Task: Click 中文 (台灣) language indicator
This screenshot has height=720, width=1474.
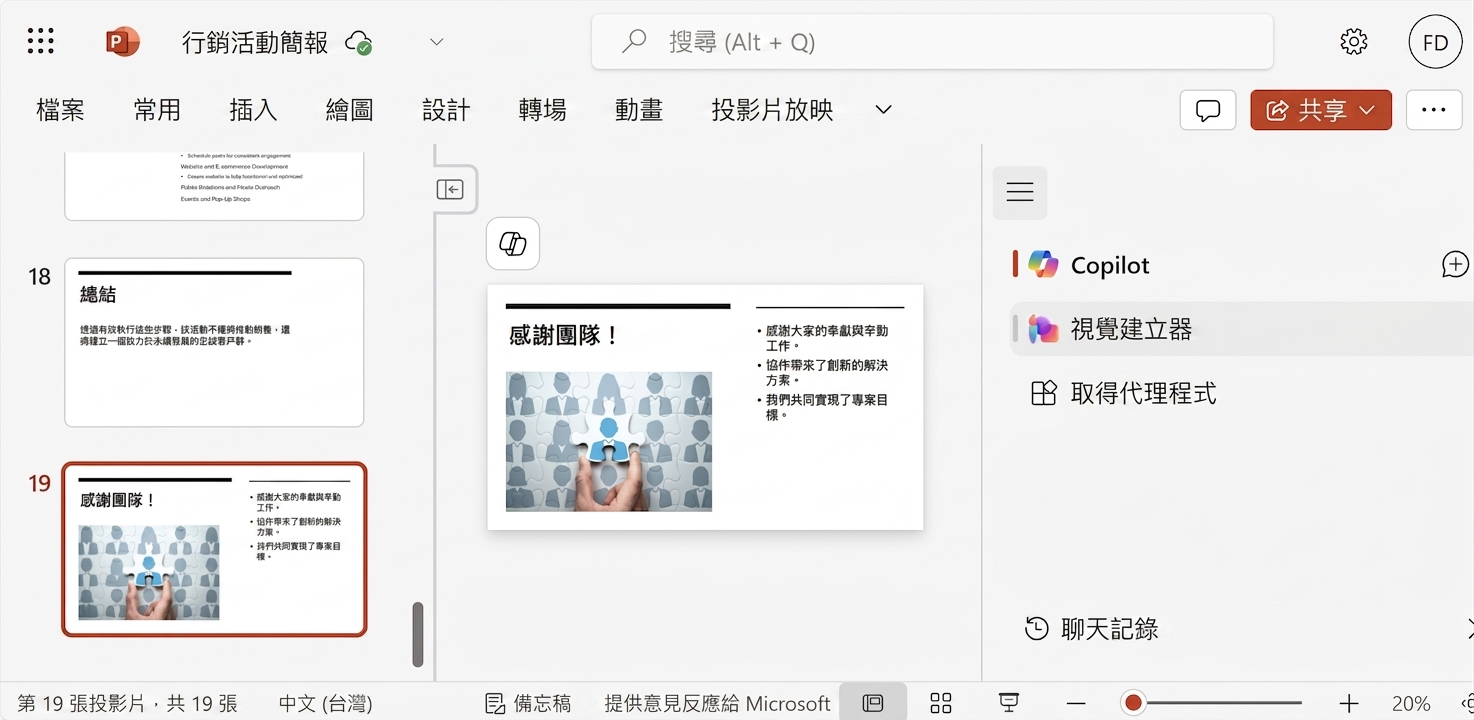Action: pyautogui.click(x=325, y=703)
